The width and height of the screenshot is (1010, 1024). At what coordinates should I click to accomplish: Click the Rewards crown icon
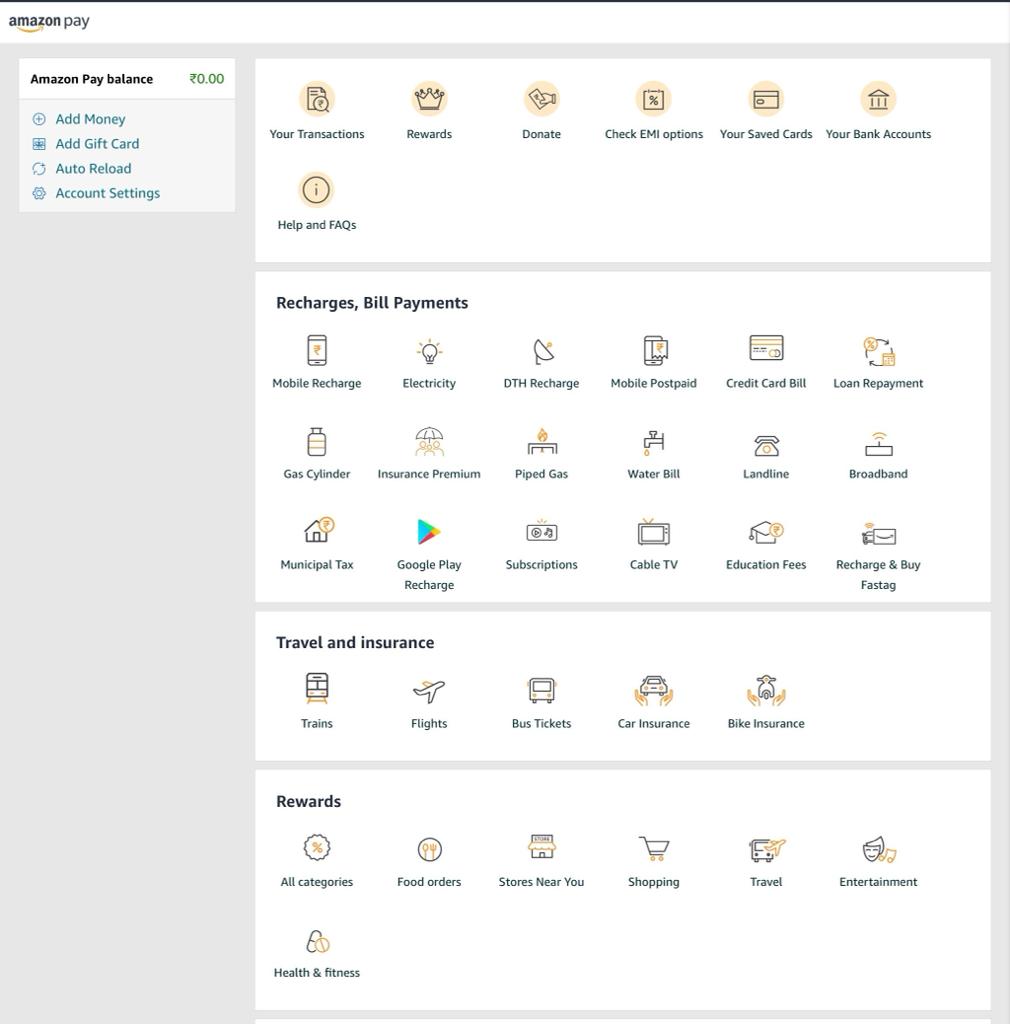pos(429,100)
